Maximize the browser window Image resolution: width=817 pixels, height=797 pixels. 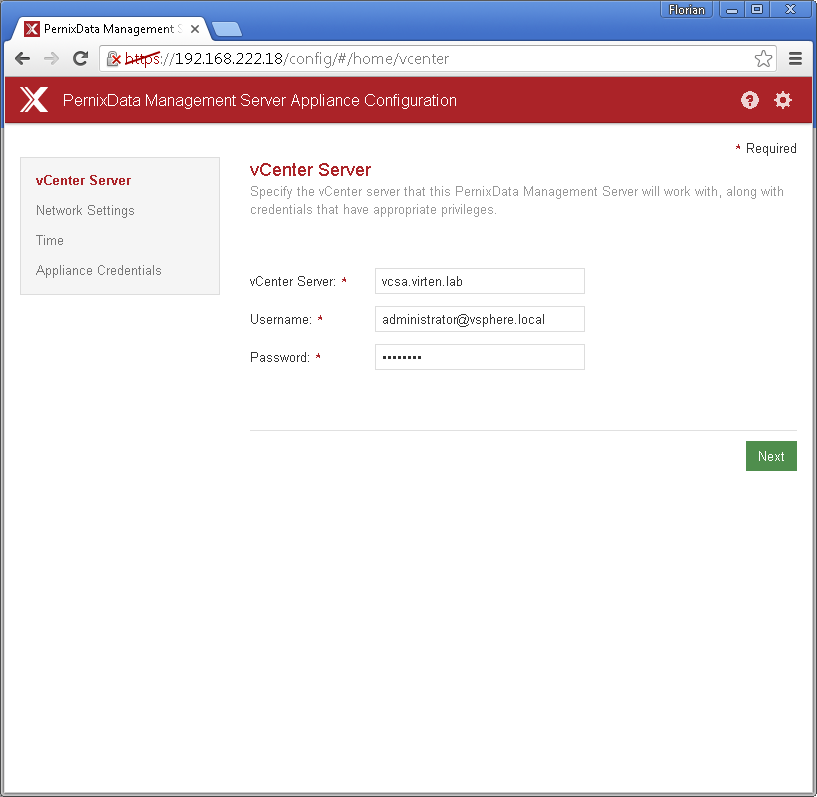(757, 9)
